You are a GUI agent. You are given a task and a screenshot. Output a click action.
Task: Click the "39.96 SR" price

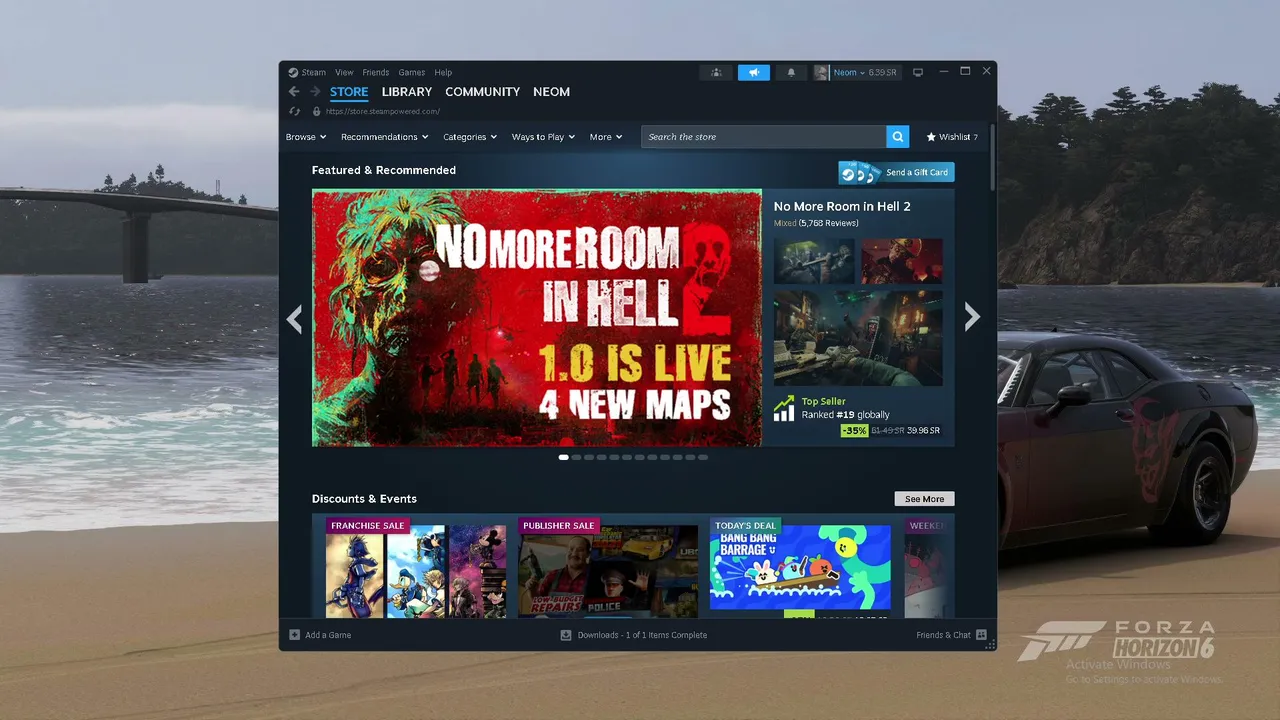click(x=923, y=431)
